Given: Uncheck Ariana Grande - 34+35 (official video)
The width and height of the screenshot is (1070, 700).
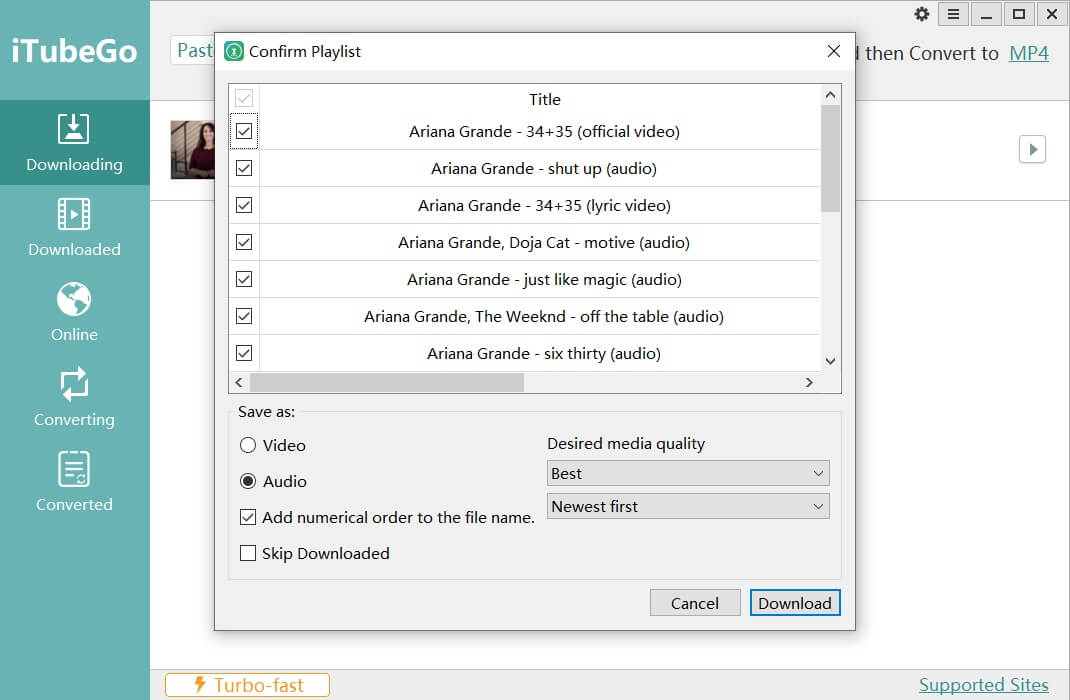Looking at the screenshot, I should [x=244, y=131].
